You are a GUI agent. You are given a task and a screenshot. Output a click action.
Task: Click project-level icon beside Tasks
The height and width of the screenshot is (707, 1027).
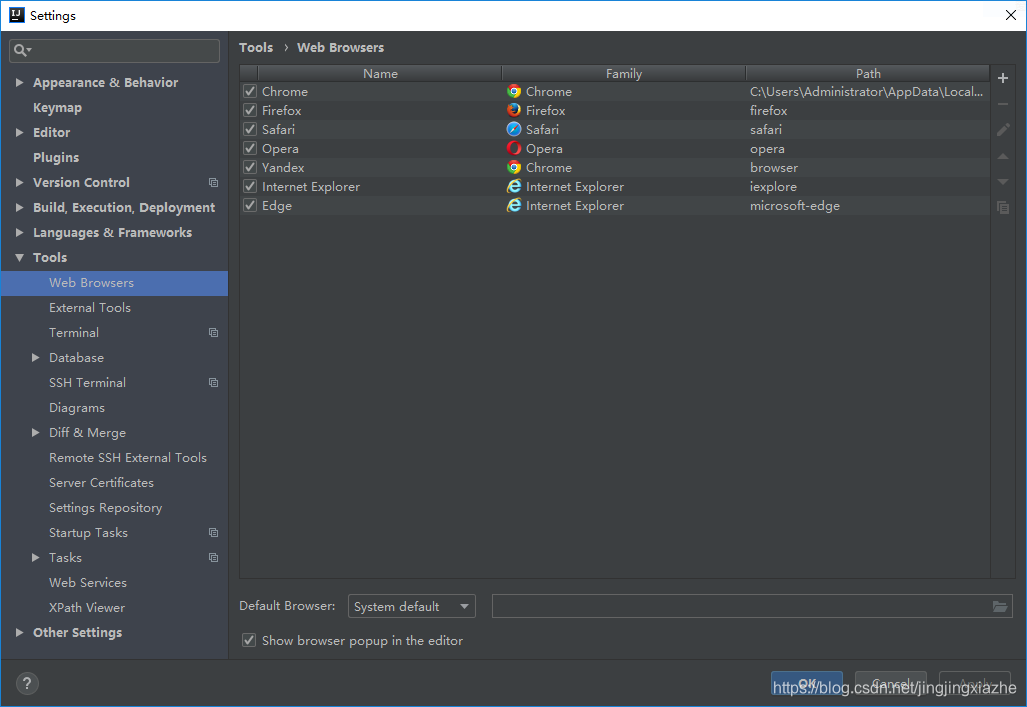click(x=214, y=558)
